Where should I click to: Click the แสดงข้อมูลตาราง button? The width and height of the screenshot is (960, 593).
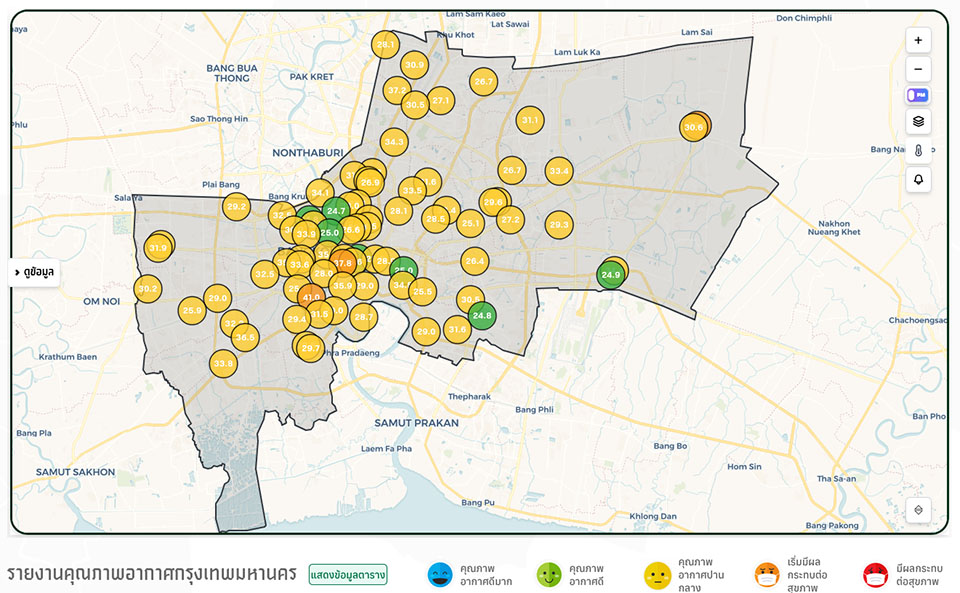point(347,574)
